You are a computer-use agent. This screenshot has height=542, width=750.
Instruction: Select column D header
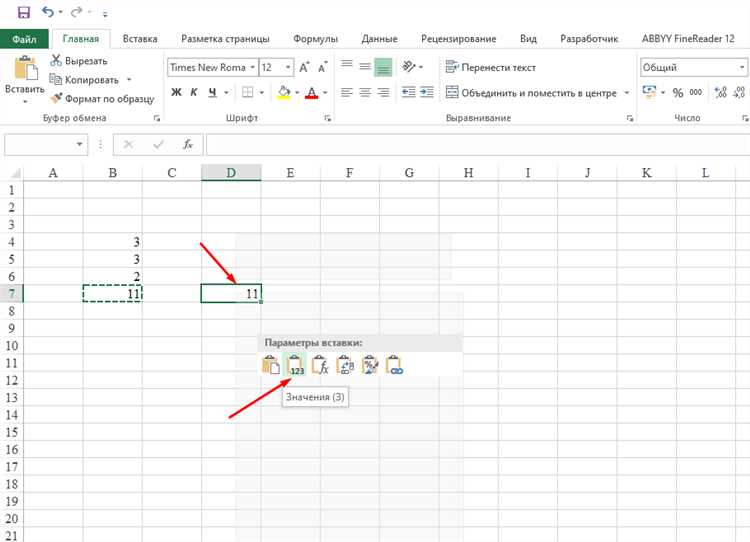coord(231,173)
